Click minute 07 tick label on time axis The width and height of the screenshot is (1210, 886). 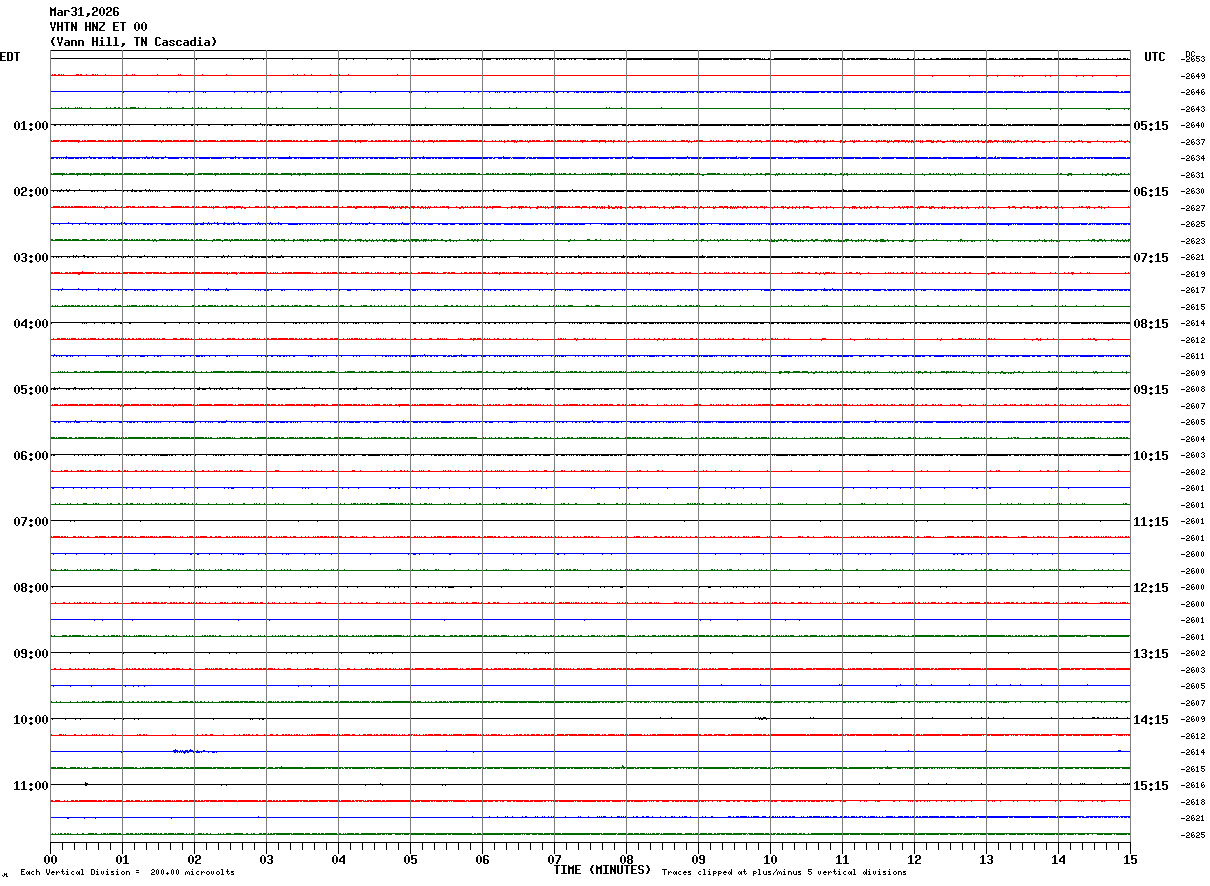tap(554, 860)
